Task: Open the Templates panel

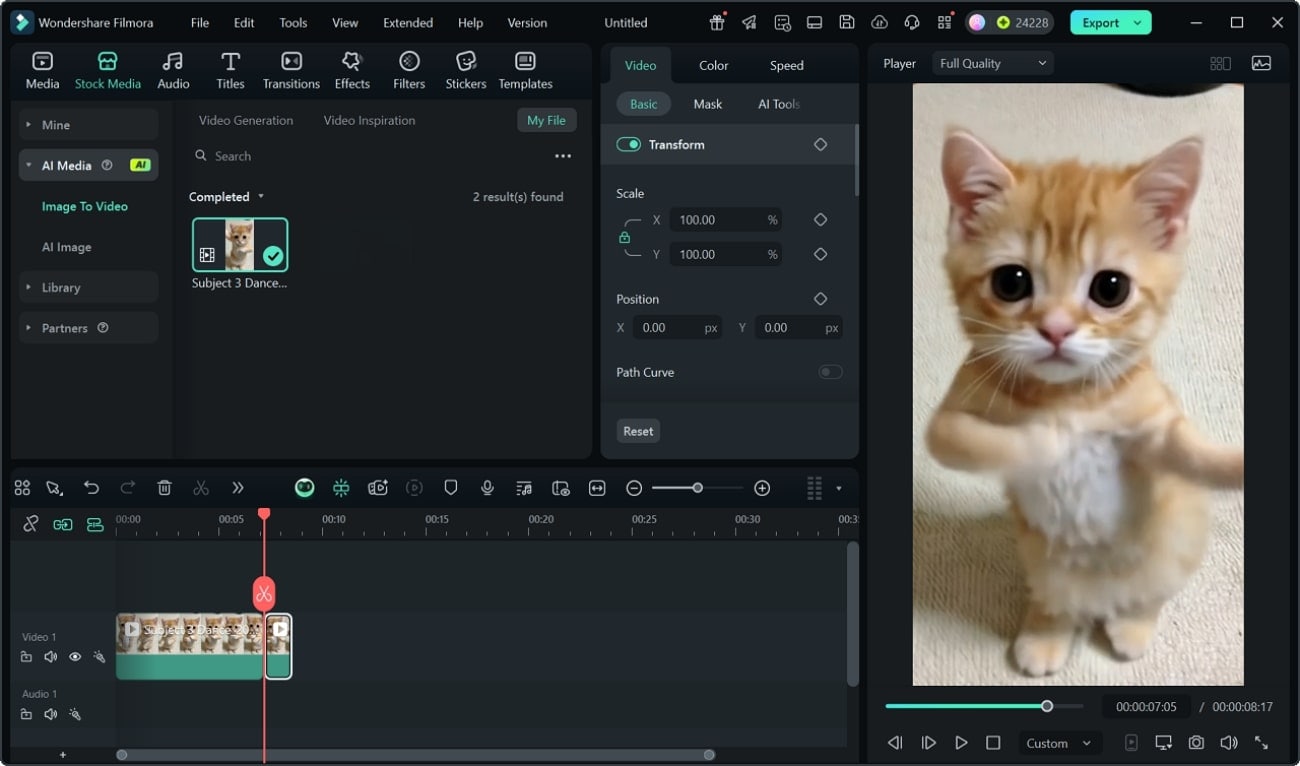Action: (x=525, y=71)
